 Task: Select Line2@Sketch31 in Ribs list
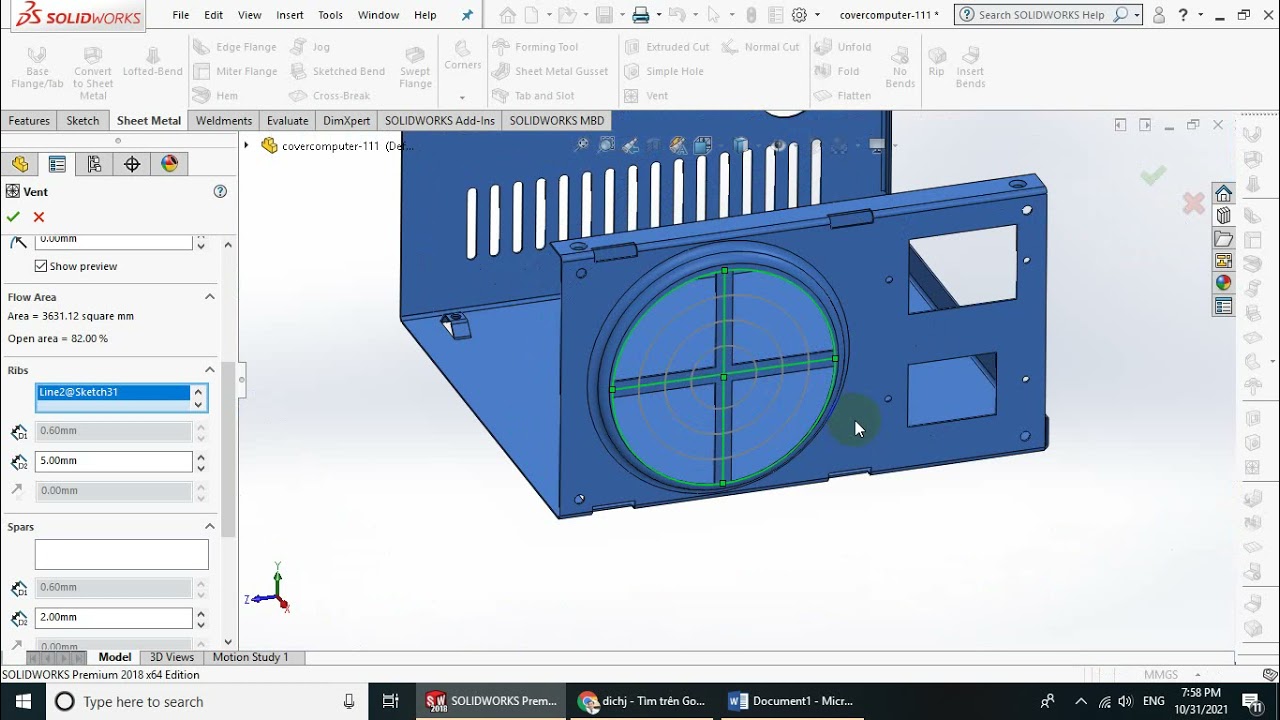[x=112, y=393]
